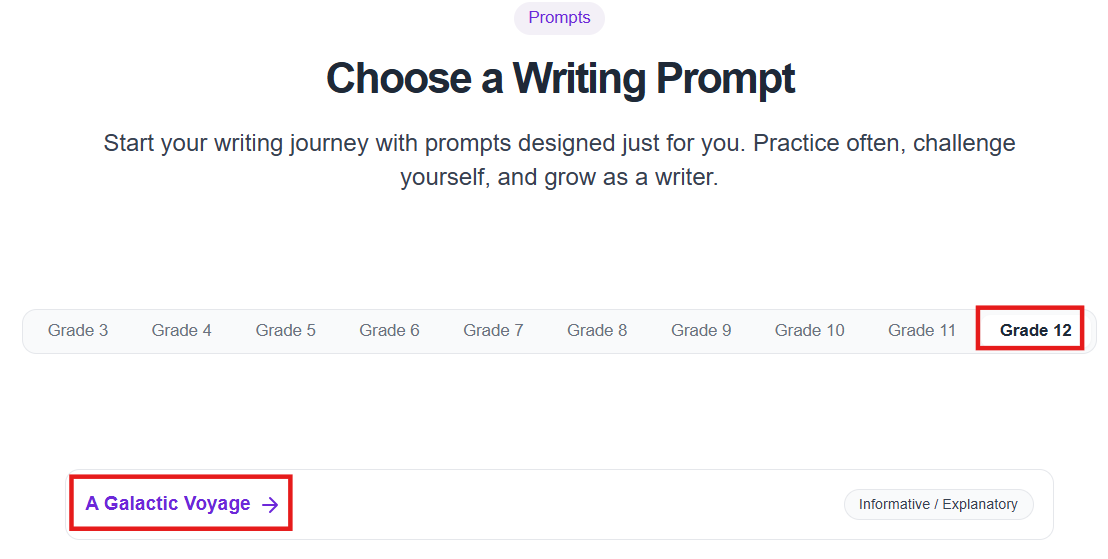Viewport: 1108px width, 559px height.
Task: Show Grade 6 writing prompts
Action: click(389, 331)
